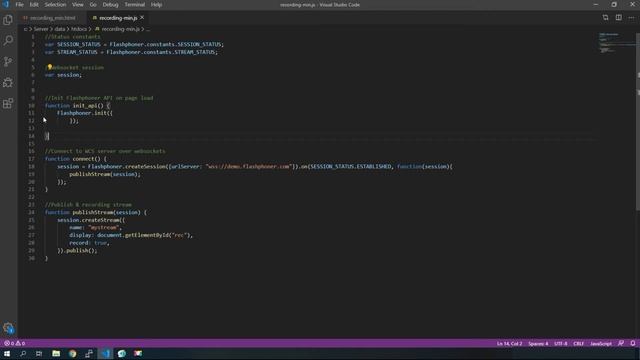Open the Source Control view
Image resolution: width=640 pixels, height=360 pixels.
coord(8,61)
